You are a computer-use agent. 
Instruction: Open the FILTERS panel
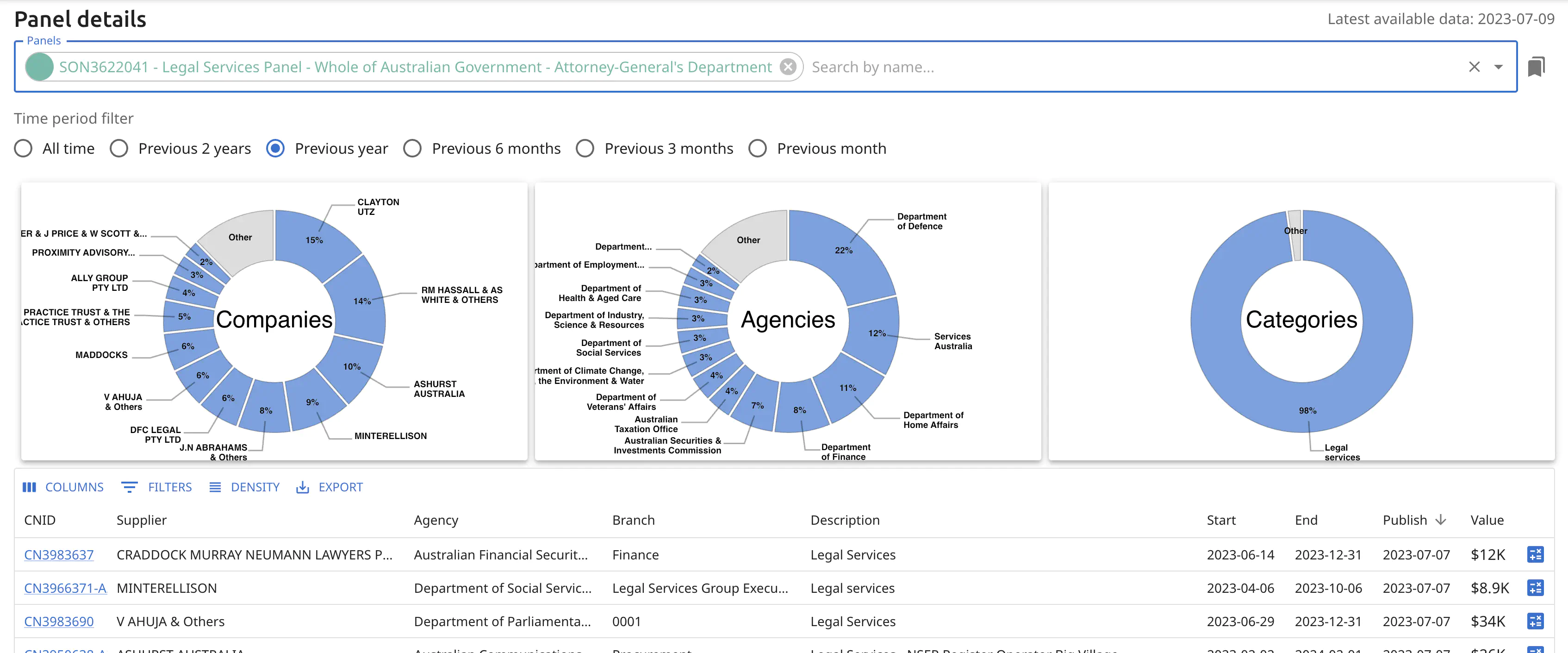tap(157, 487)
